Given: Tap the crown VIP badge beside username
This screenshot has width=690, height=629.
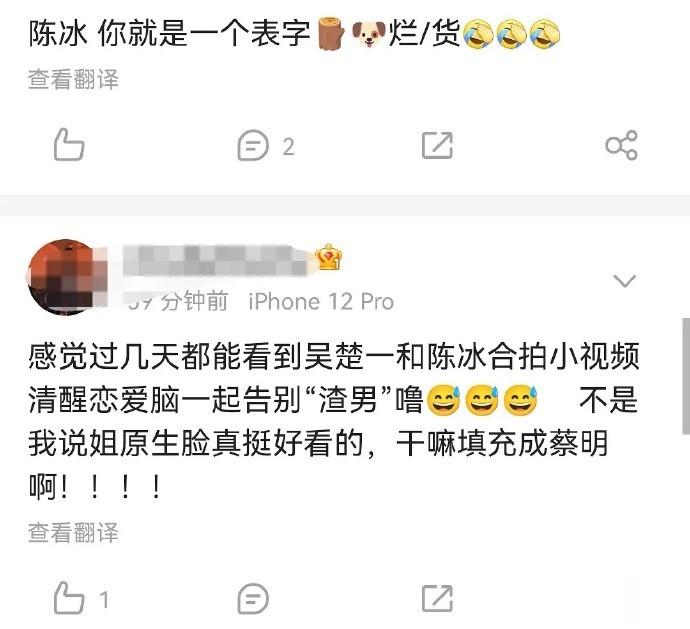Looking at the screenshot, I should click(x=330, y=257).
